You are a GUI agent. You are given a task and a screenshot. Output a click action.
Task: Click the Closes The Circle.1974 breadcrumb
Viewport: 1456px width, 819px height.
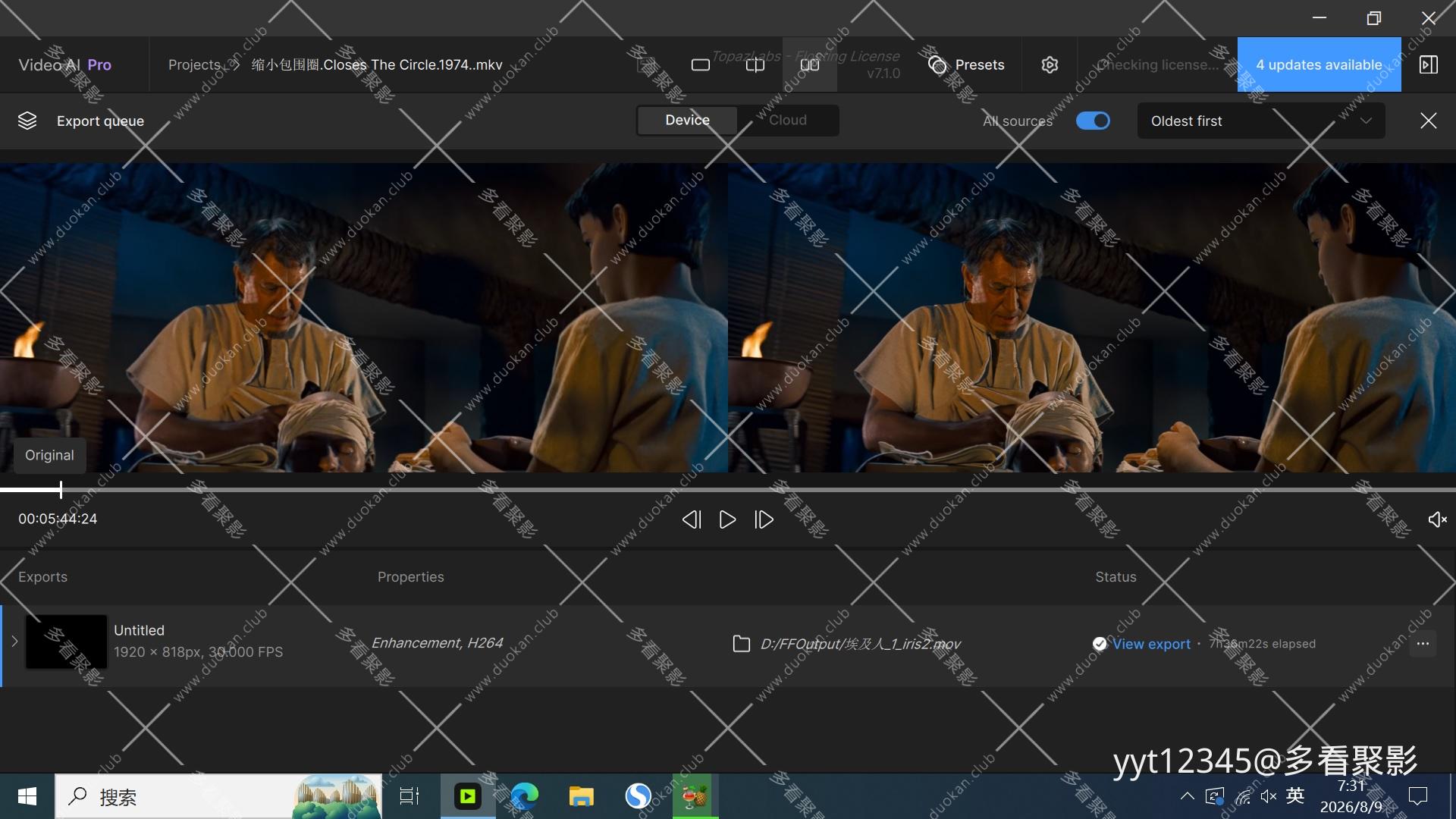click(377, 65)
